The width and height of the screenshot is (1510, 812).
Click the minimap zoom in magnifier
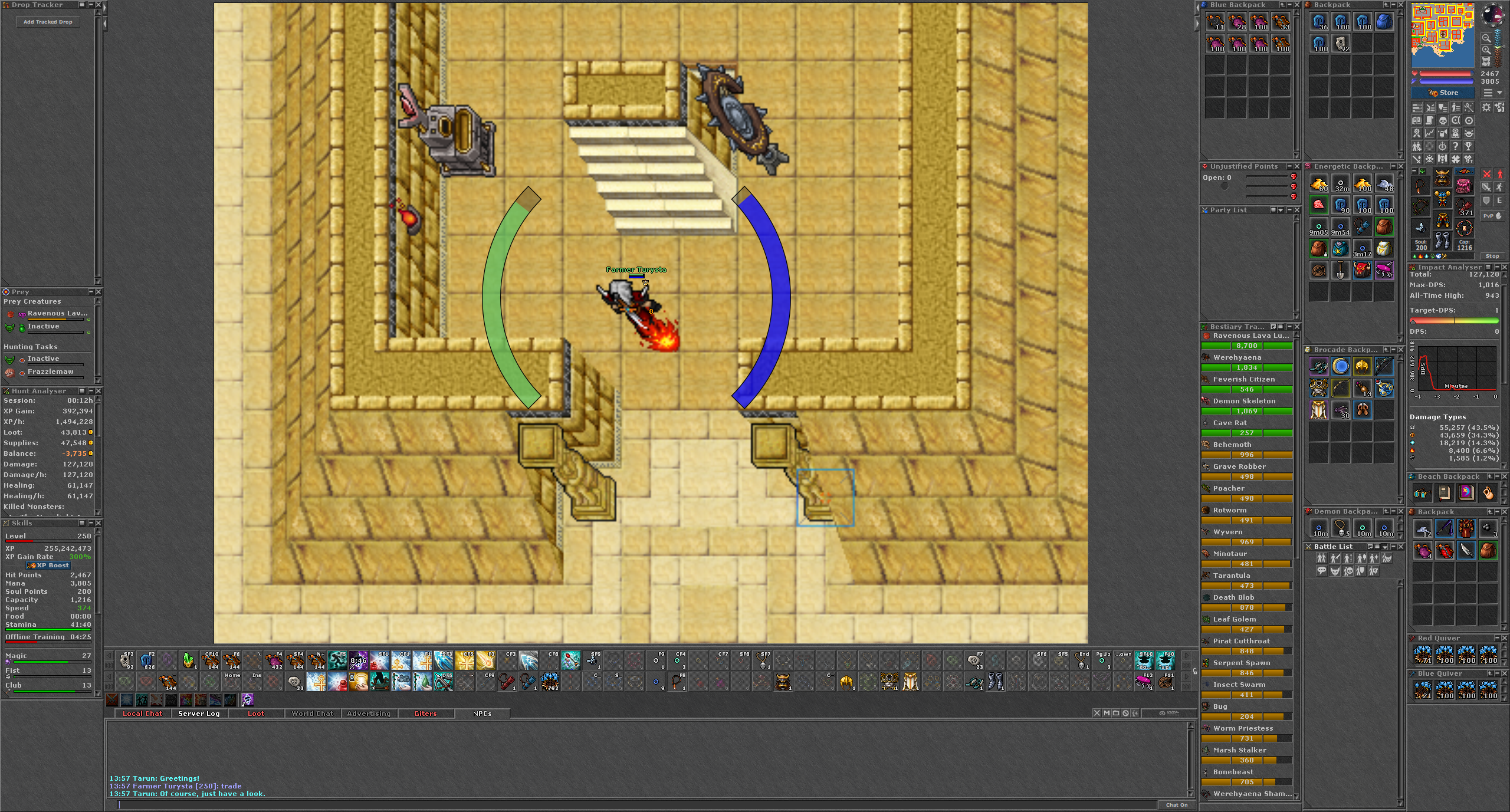[x=1486, y=50]
